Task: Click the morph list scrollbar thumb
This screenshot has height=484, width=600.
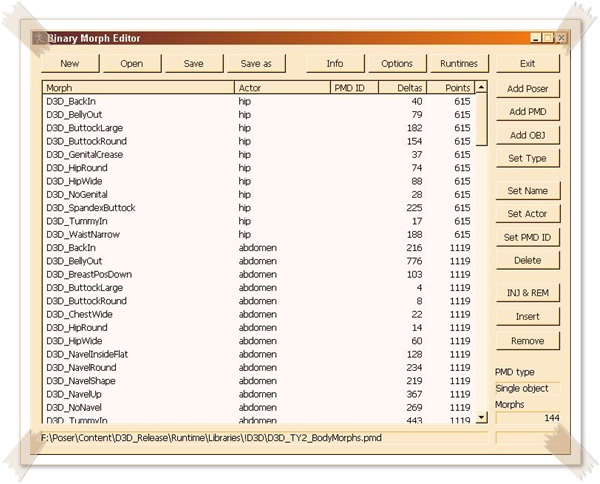Action: coord(481,119)
